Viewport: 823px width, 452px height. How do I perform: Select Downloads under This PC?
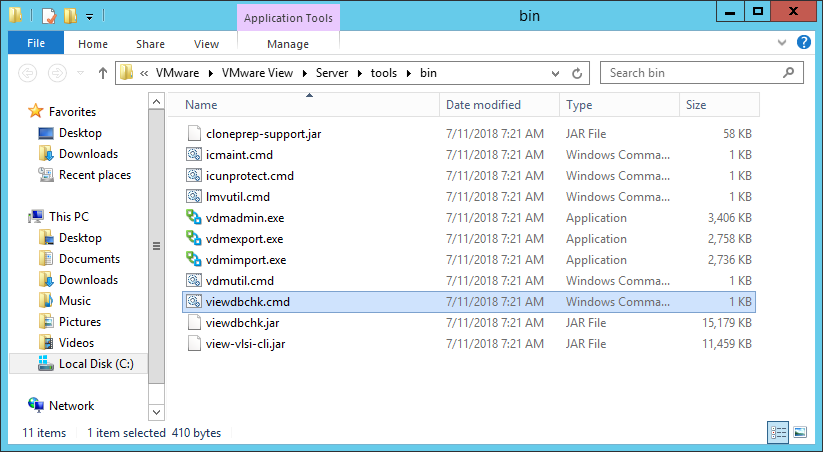point(88,280)
